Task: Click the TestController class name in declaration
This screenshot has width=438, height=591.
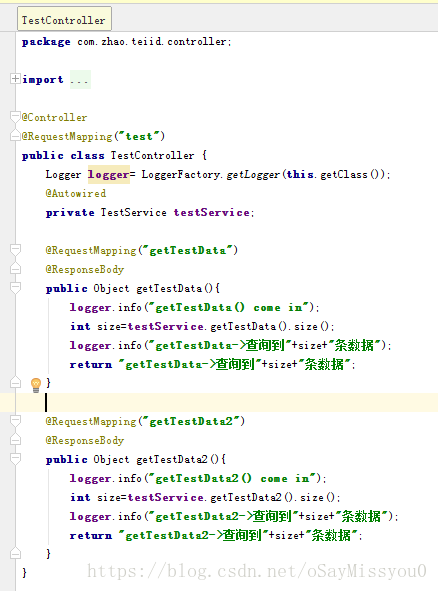Action: [x=152, y=155]
